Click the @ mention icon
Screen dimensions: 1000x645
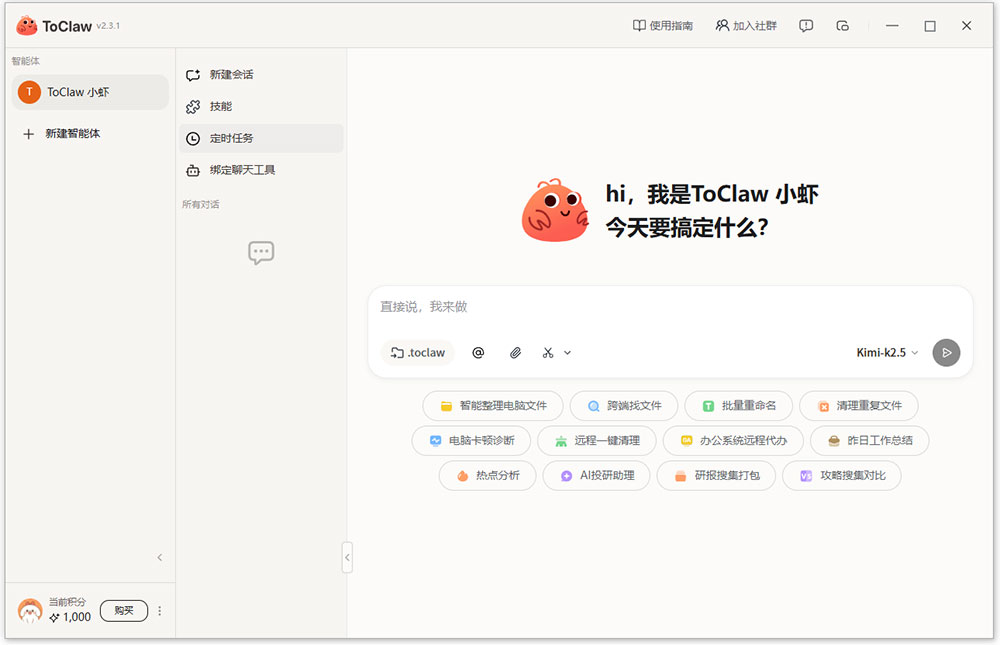(478, 353)
